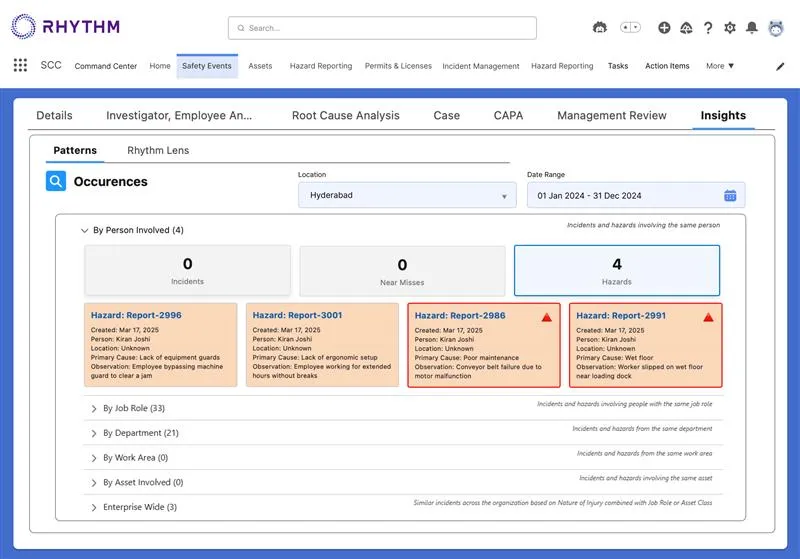Open the app launcher grid icon
Viewport: 800px width, 559px height.
pyautogui.click(x=20, y=66)
